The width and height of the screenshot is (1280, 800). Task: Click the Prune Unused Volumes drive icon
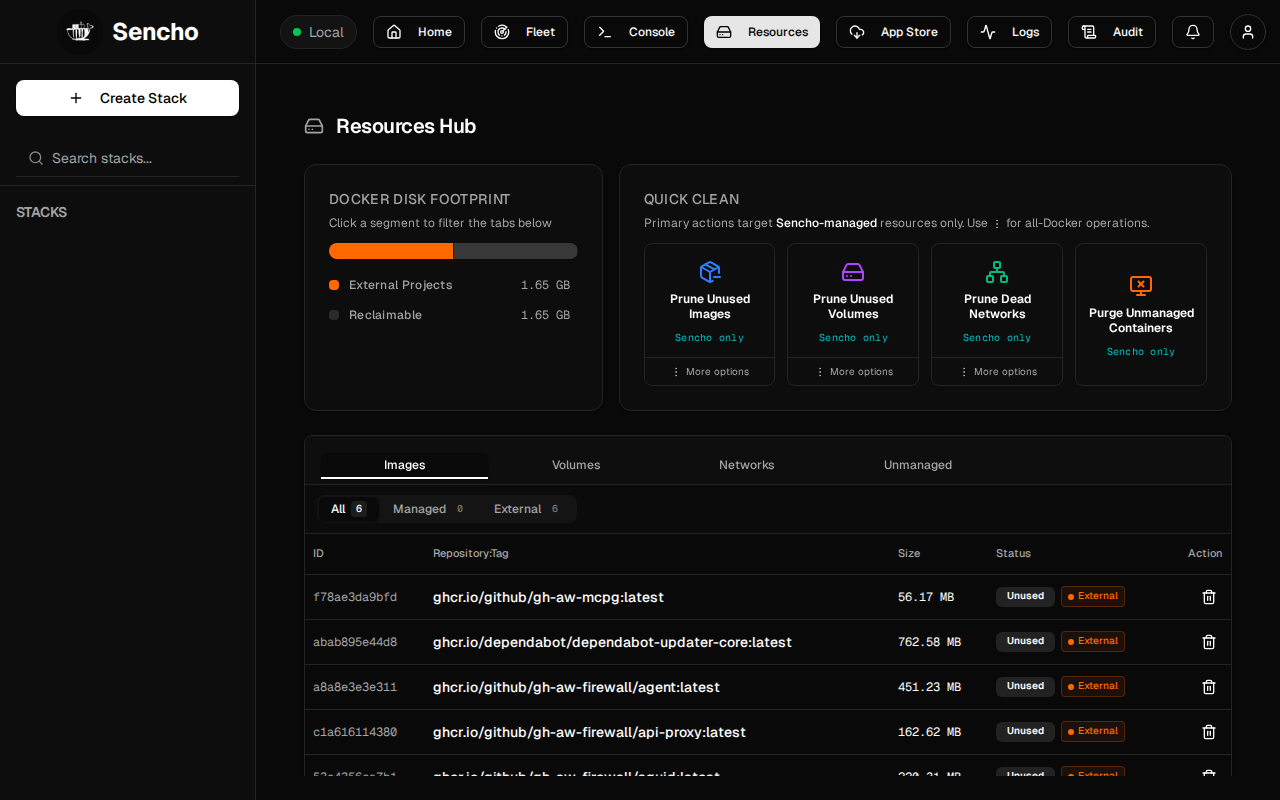coord(853,272)
